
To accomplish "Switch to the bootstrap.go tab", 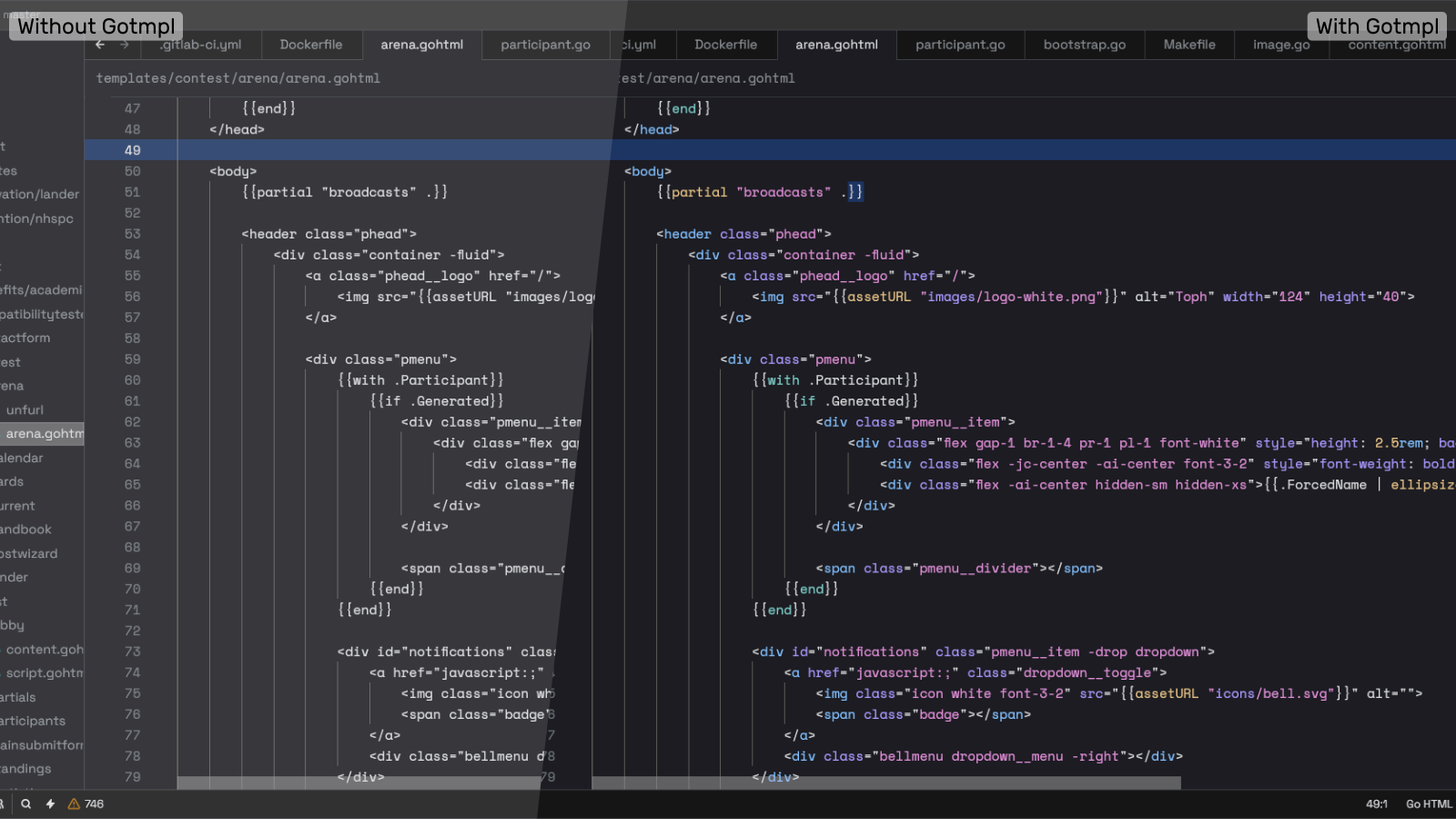I will (x=1084, y=45).
